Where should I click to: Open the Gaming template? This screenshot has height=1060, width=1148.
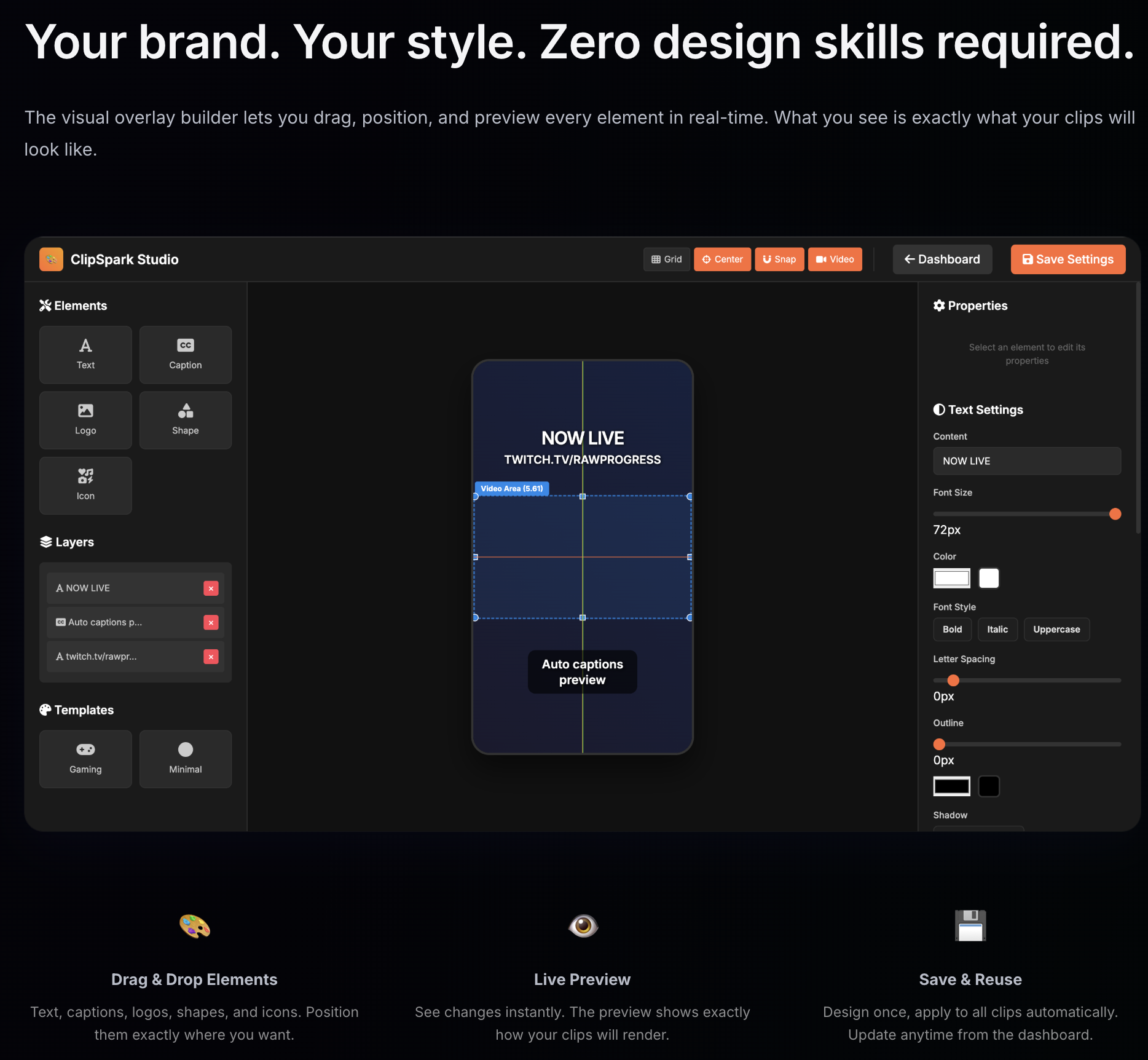click(85, 759)
